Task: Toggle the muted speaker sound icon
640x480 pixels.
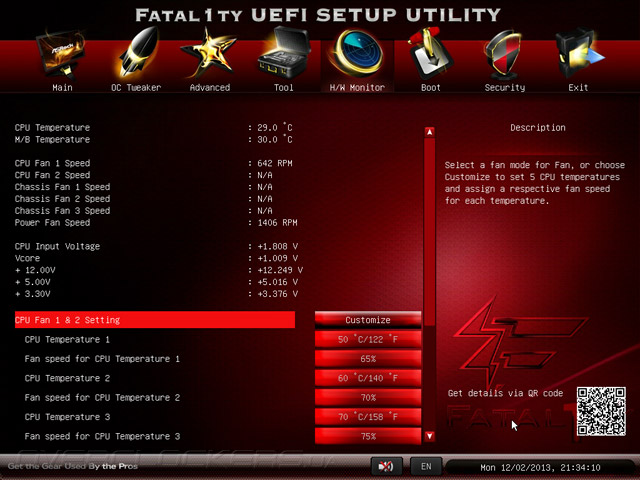Action: tap(386, 466)
